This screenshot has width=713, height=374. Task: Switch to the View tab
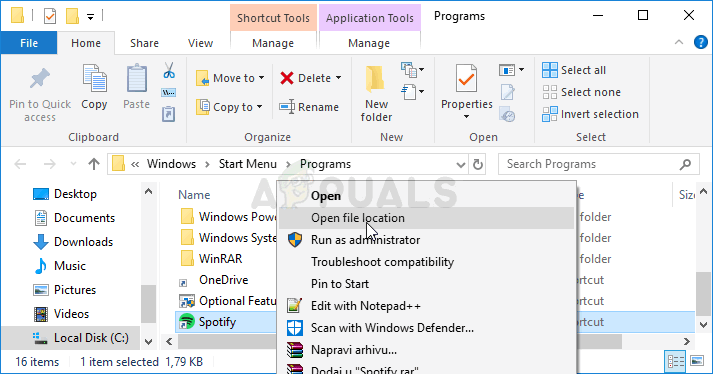pyautogui.click(x=200, y=43)
